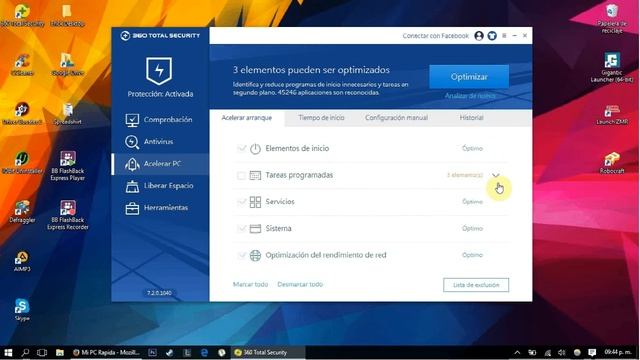Toggle the Sistema checkbox

tap(241, 229)
